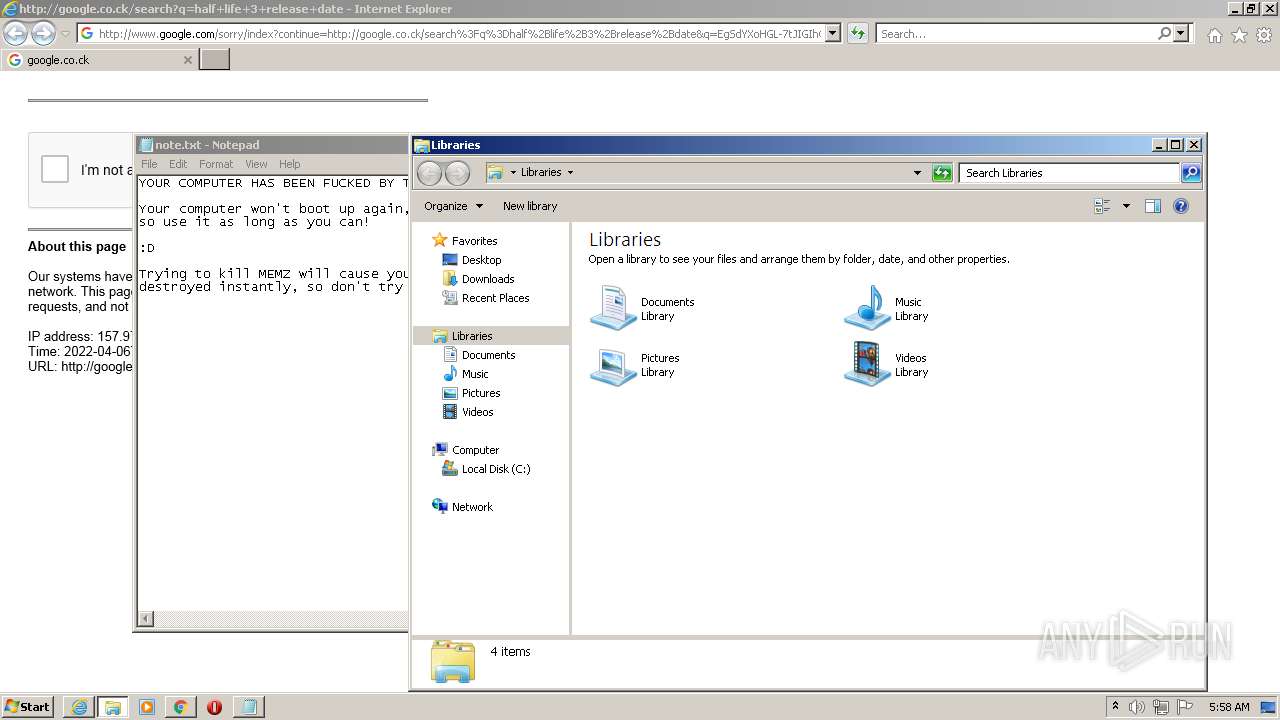Image resolution: width=1280 pixels, height=720 pixels.
Task: Click the IE refresh icon beside the address bar
Action: pos(857,33)
